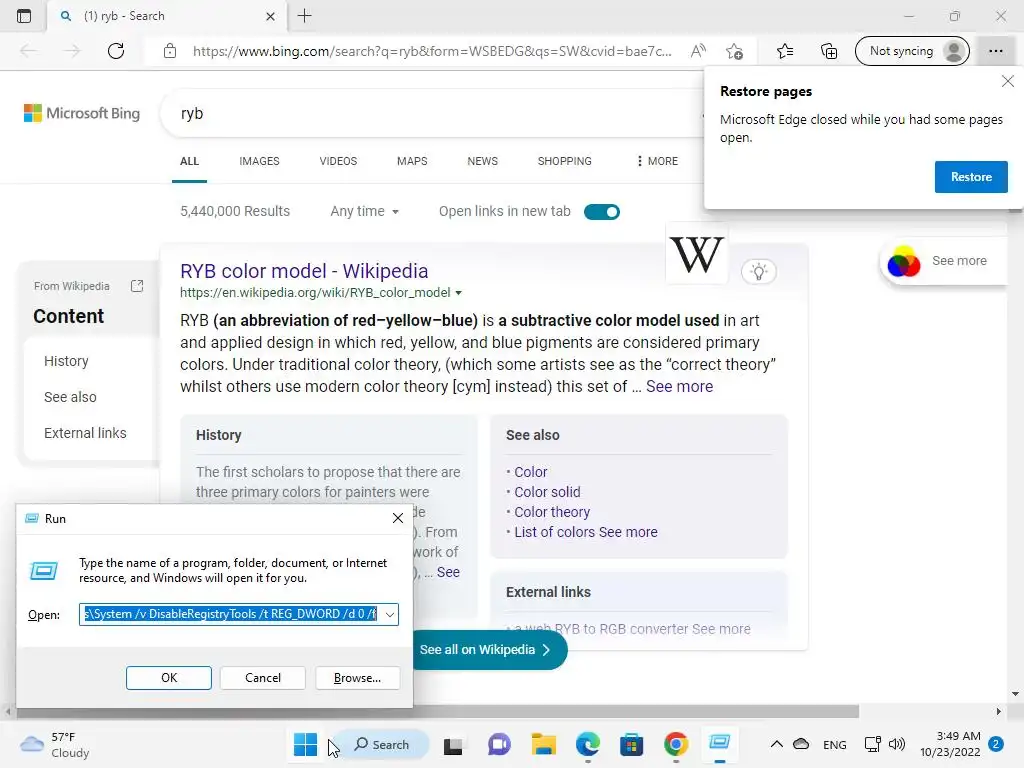Viewport: 1024px width, 768px height.
Task: Open RYB color model - Wikipedia link
Action: point(304,271)
